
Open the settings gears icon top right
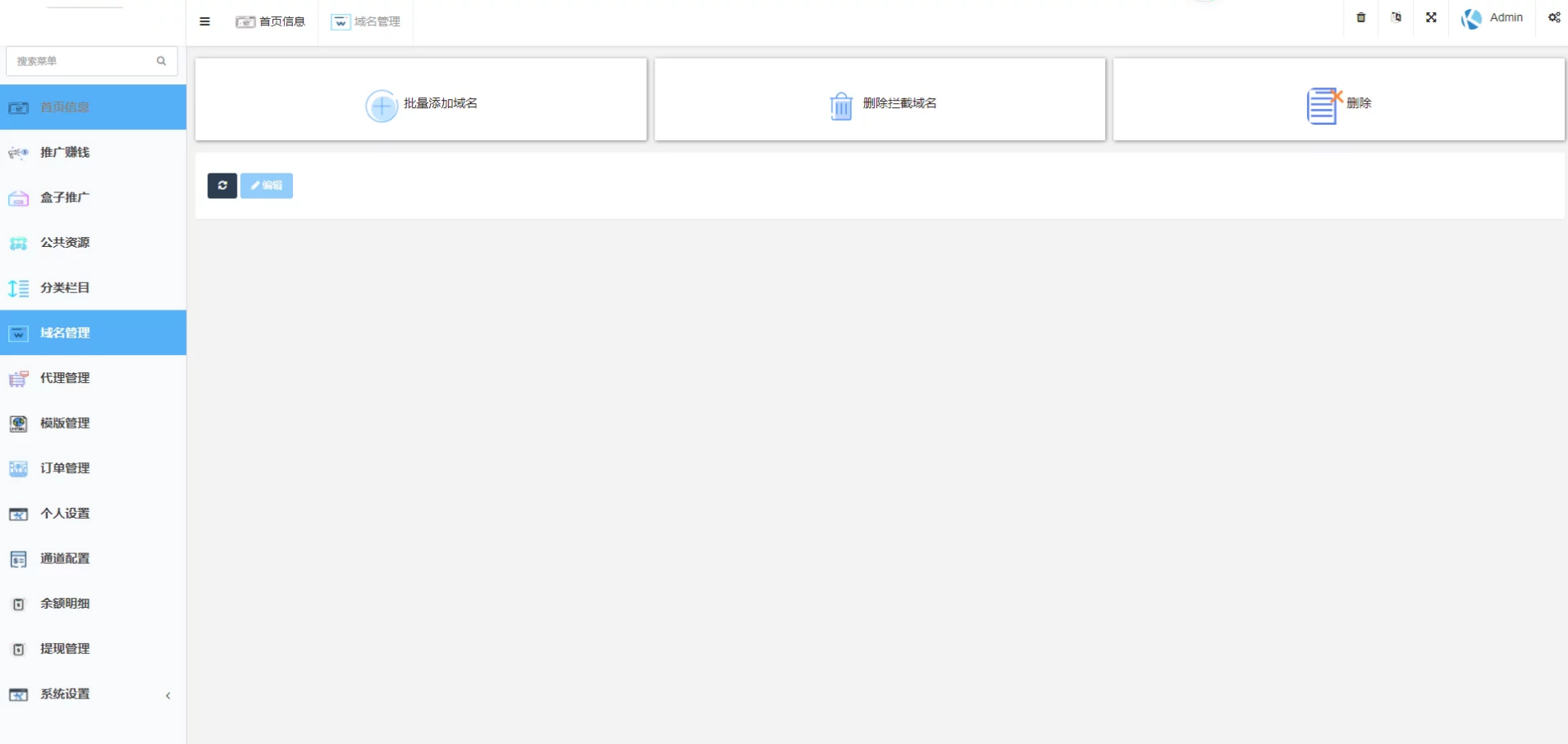(x=1554, y=17)
